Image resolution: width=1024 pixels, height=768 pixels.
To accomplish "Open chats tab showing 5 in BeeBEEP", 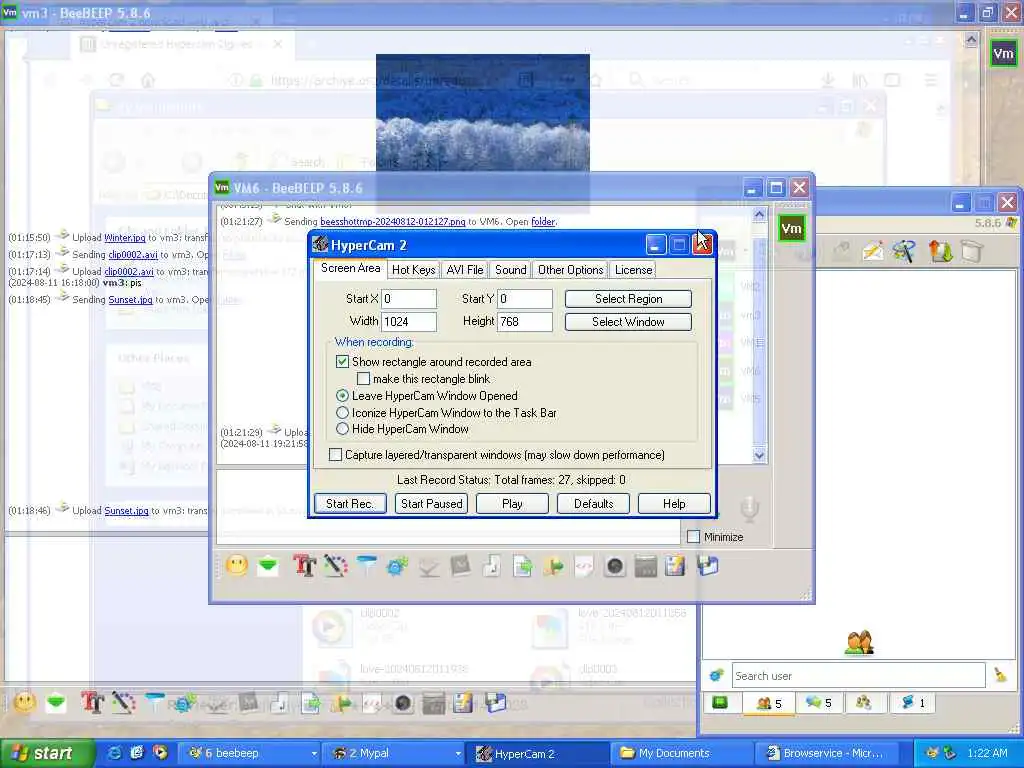I will pyautogui.click(x=818, y=703).
